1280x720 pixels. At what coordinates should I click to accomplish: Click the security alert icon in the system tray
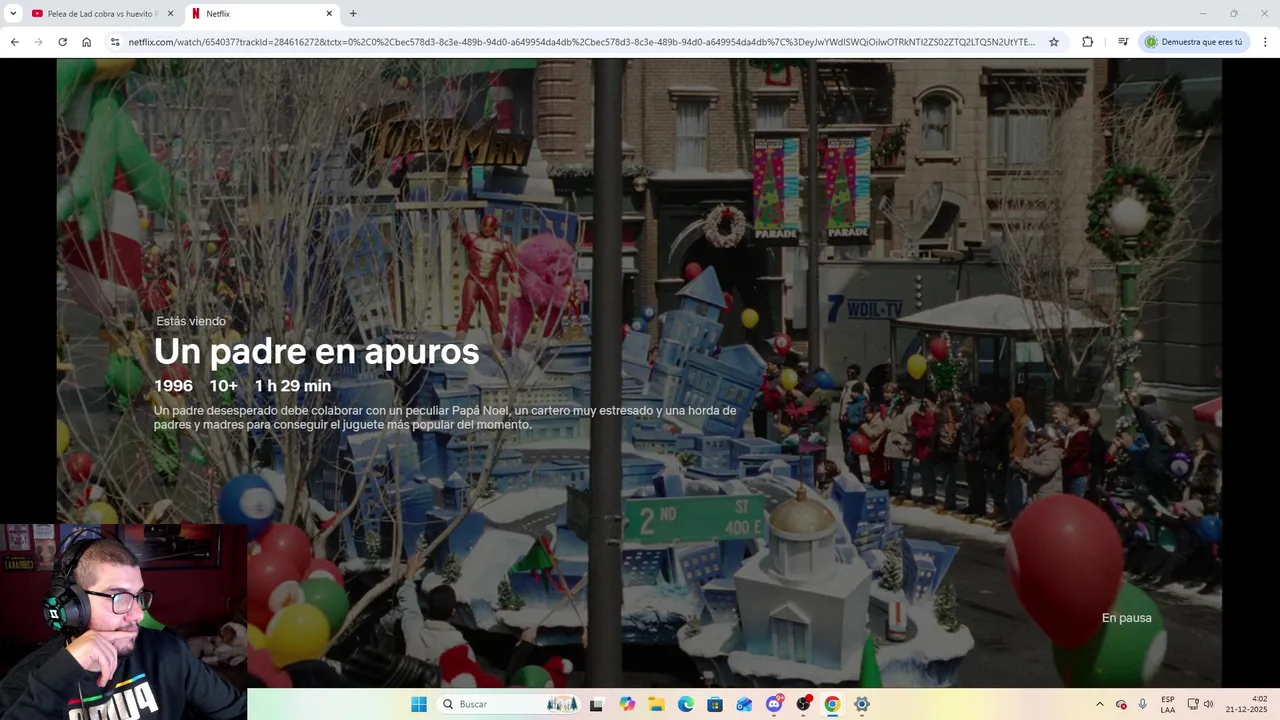pyautogui.click(x=1121, y=704)
